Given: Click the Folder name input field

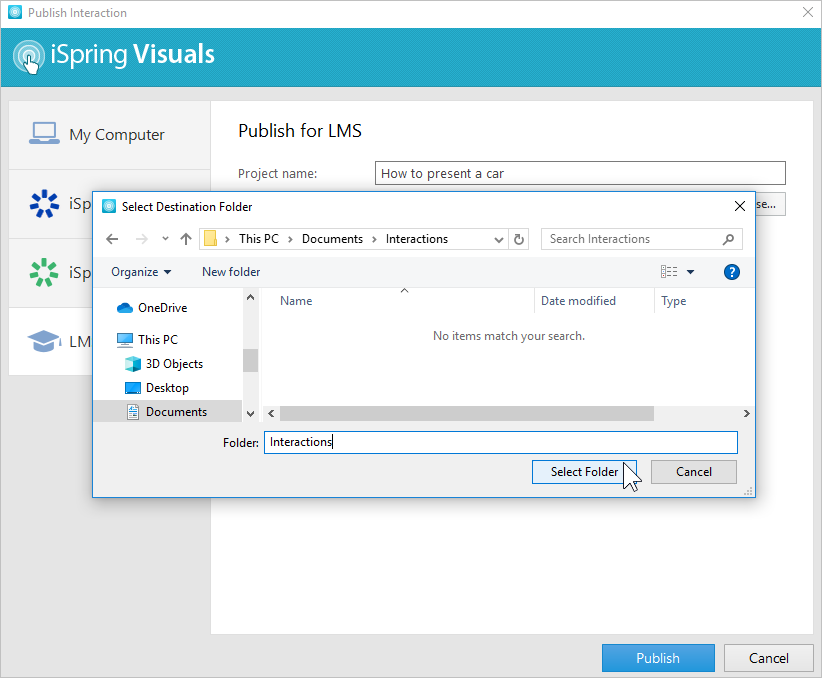Looking at the screenshot, I should (500, 442).
